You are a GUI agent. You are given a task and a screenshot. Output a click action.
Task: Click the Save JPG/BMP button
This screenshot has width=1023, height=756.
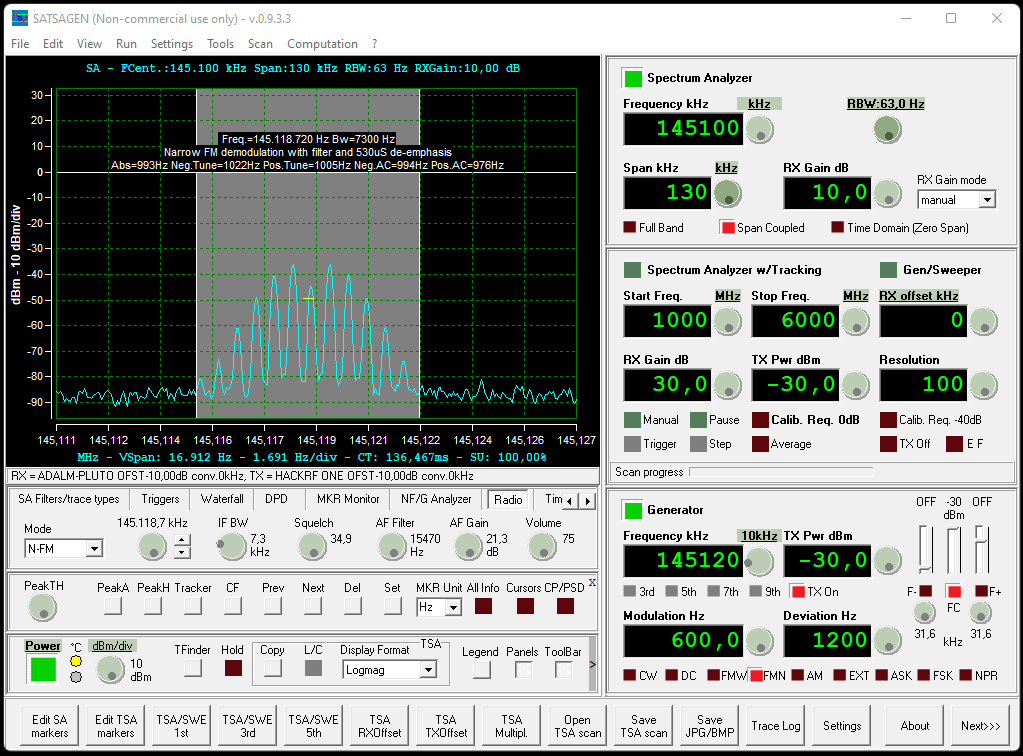click(x=709, y=726)
